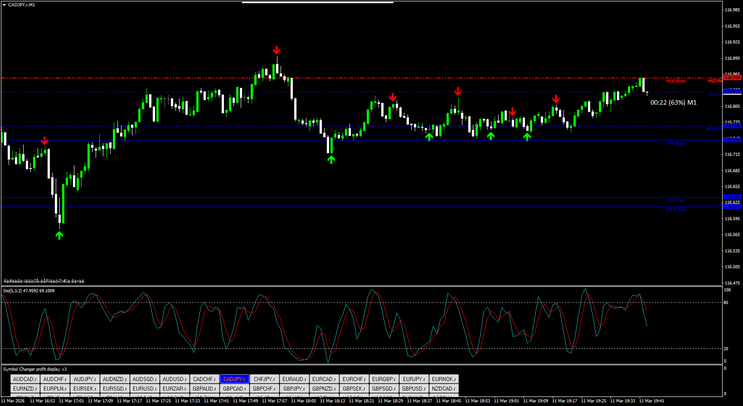Image resolution: width=743 pixels, height=406 pixels.
Task: Open the CADCHF.r chart symbol
Action: point(205,379)
